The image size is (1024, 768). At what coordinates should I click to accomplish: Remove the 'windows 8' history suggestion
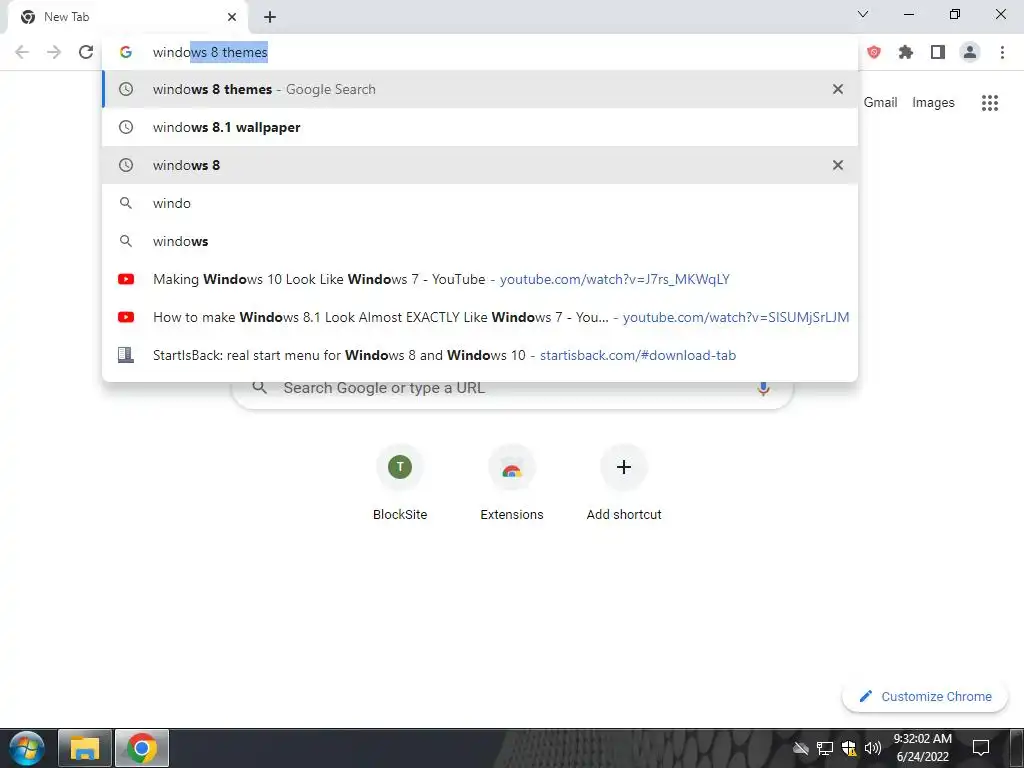pyautogui.click(x=838, y=165)
